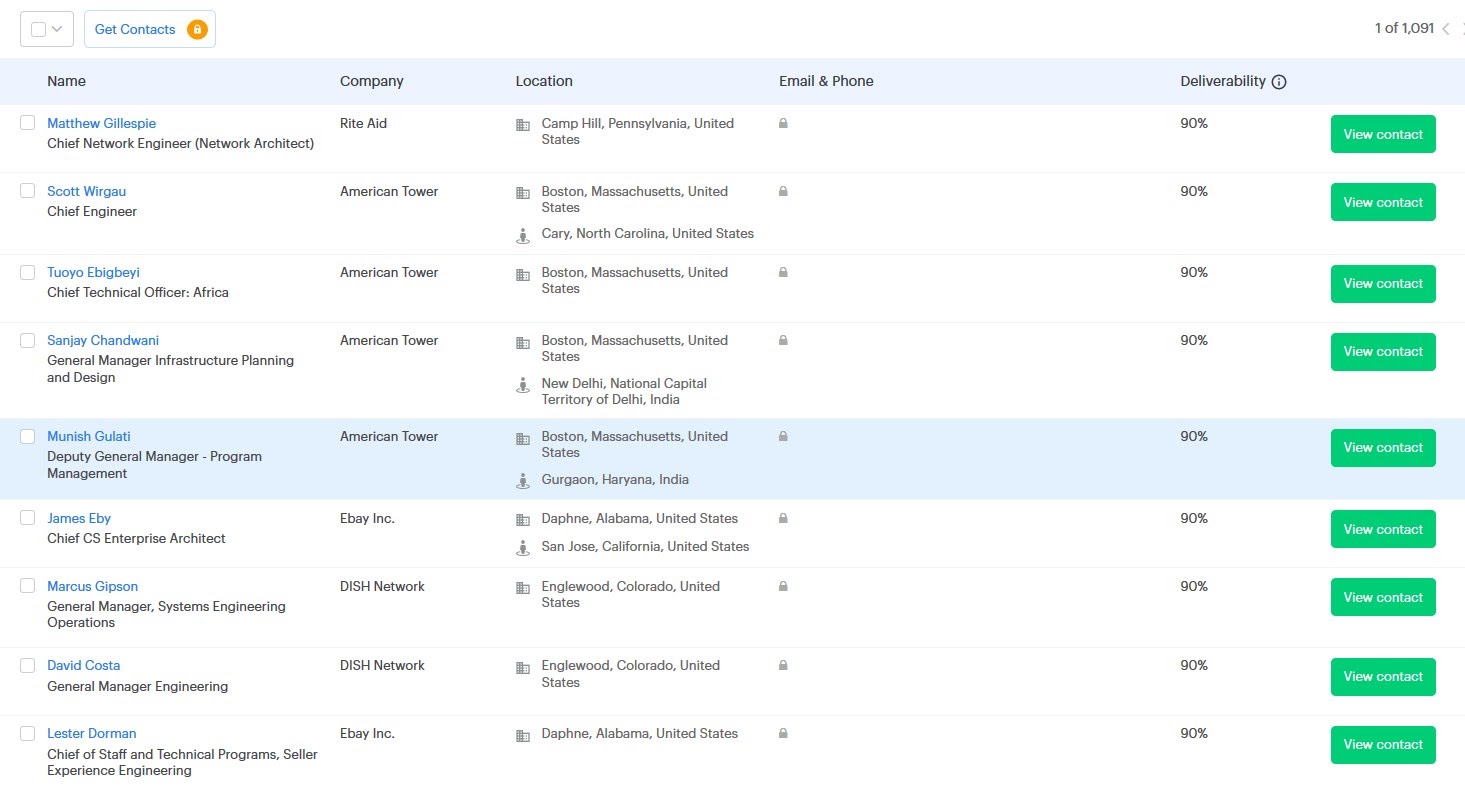This screenshot has width=1465, height=789.
Task: Click lock icon in Marcus Gipson's email column
Action: [x=783, y=586]
